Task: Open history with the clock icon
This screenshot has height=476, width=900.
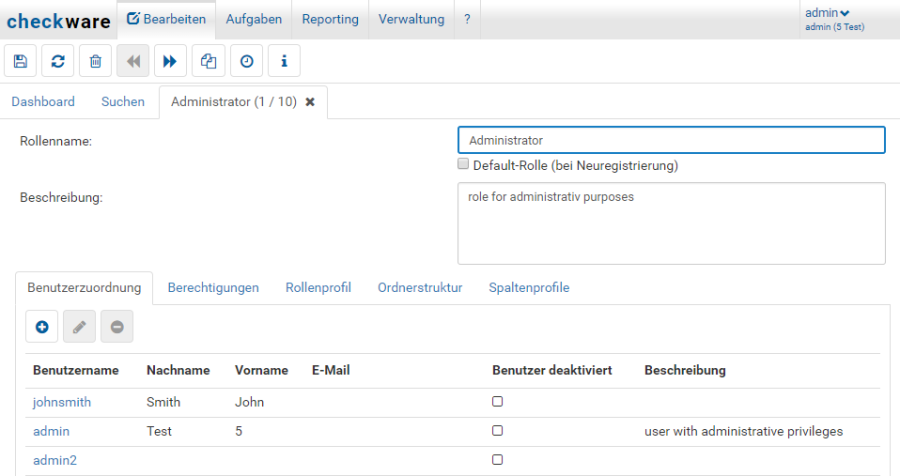Action: [246, 61]
